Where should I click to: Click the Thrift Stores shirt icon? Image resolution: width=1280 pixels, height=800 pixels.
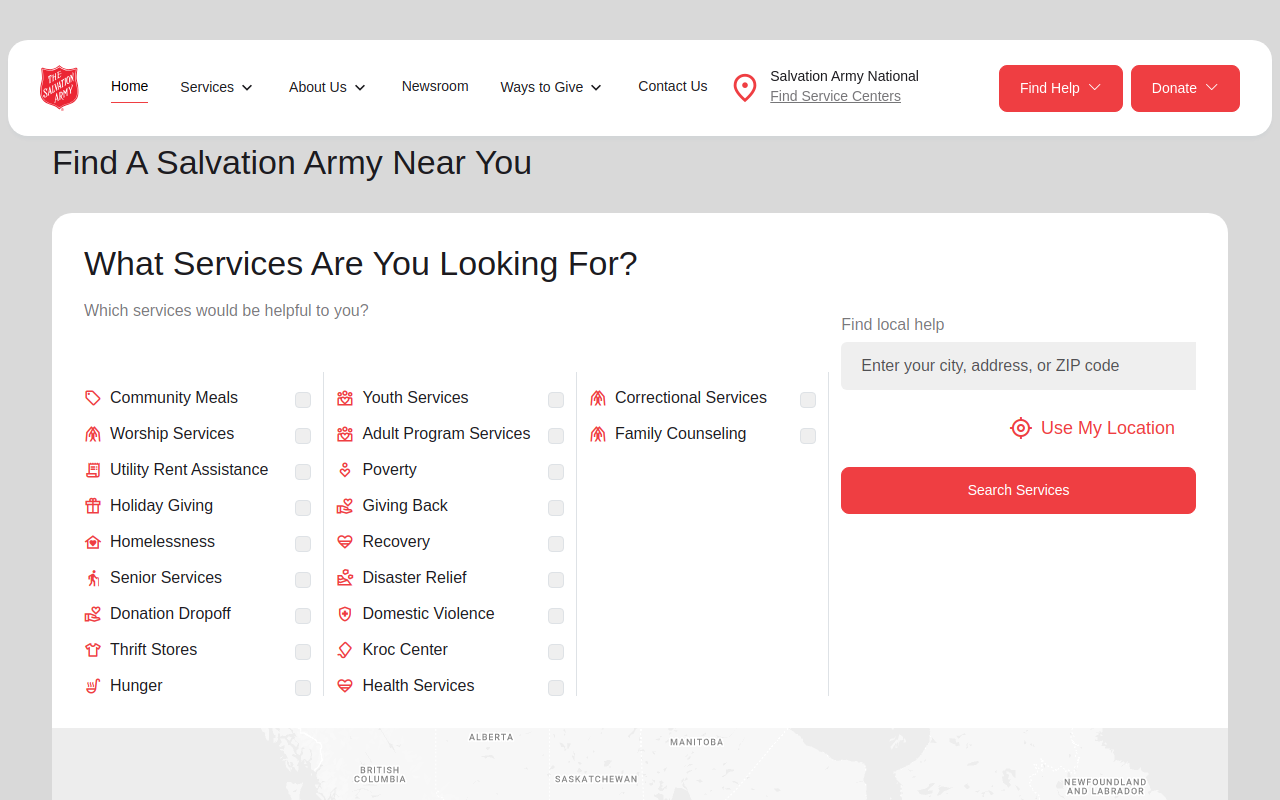(x=93, y=650)
